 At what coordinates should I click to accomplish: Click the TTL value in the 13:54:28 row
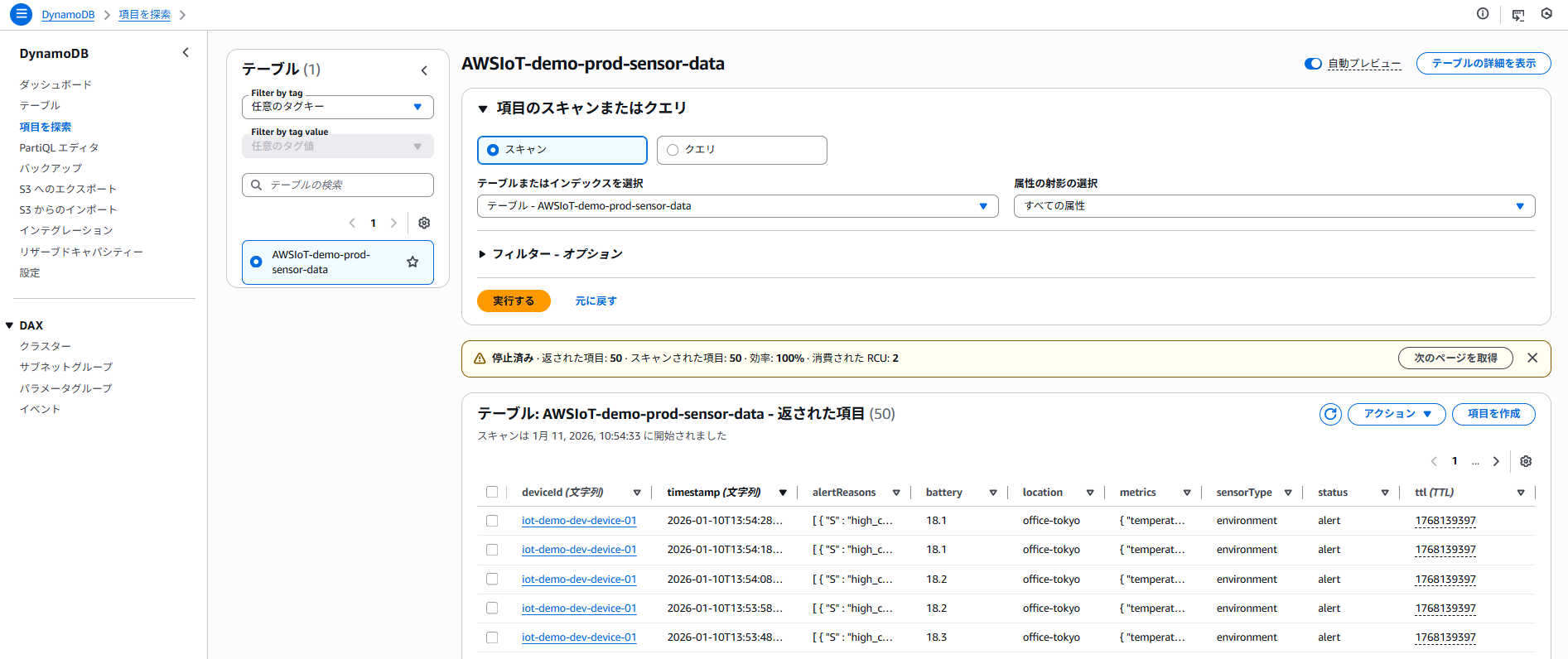pyautogui.click(x=1445, y=521)
